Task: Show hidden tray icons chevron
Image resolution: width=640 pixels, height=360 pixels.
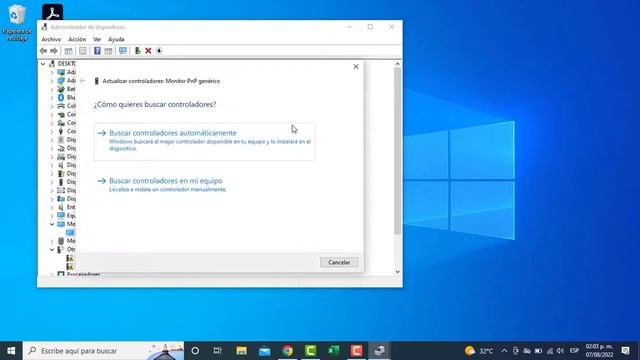Action: [x=504, y=351]
